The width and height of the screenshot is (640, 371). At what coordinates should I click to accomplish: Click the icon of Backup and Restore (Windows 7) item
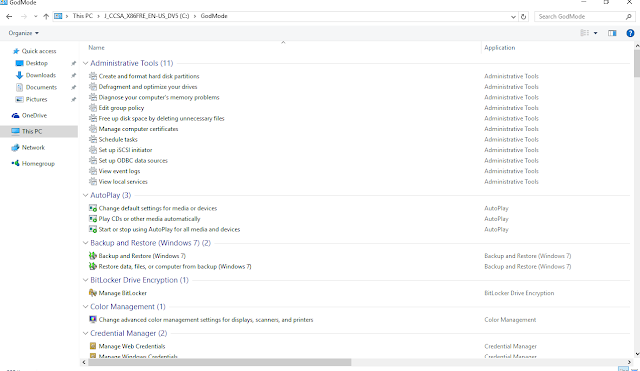[93, 256]
